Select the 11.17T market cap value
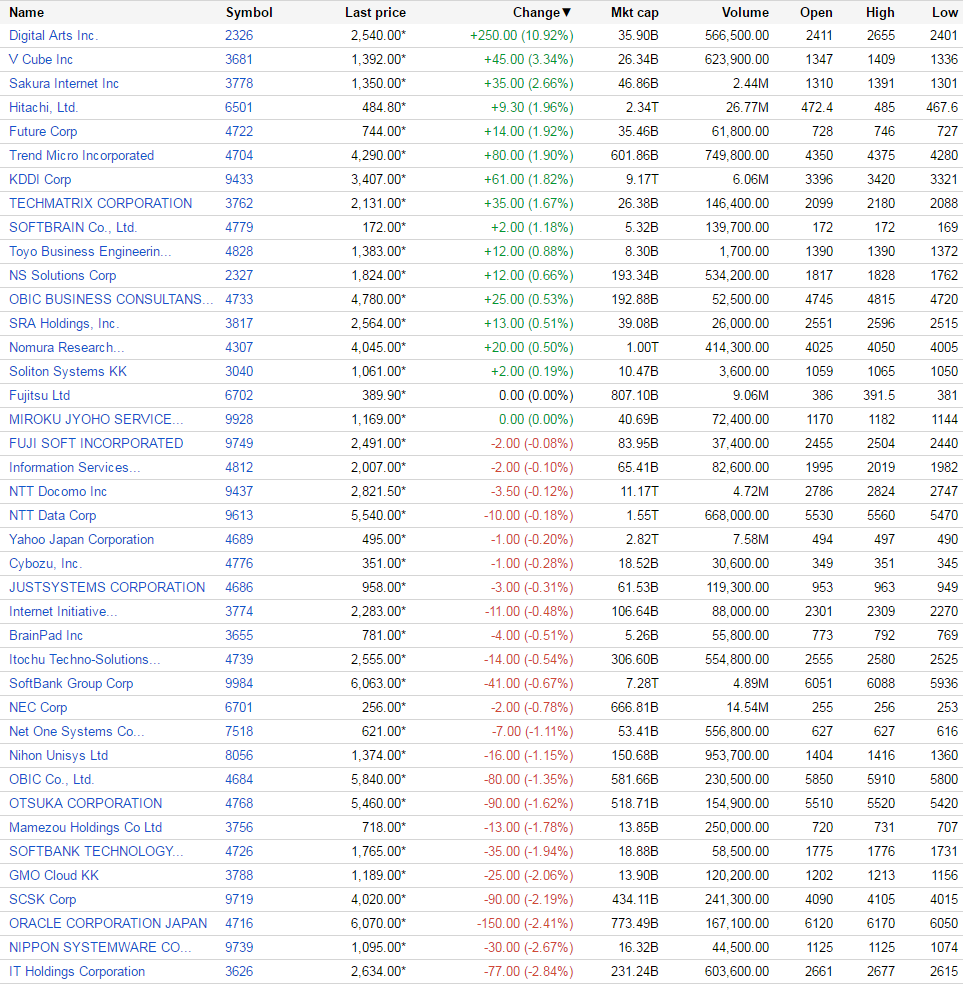 (x=639, y=491)
